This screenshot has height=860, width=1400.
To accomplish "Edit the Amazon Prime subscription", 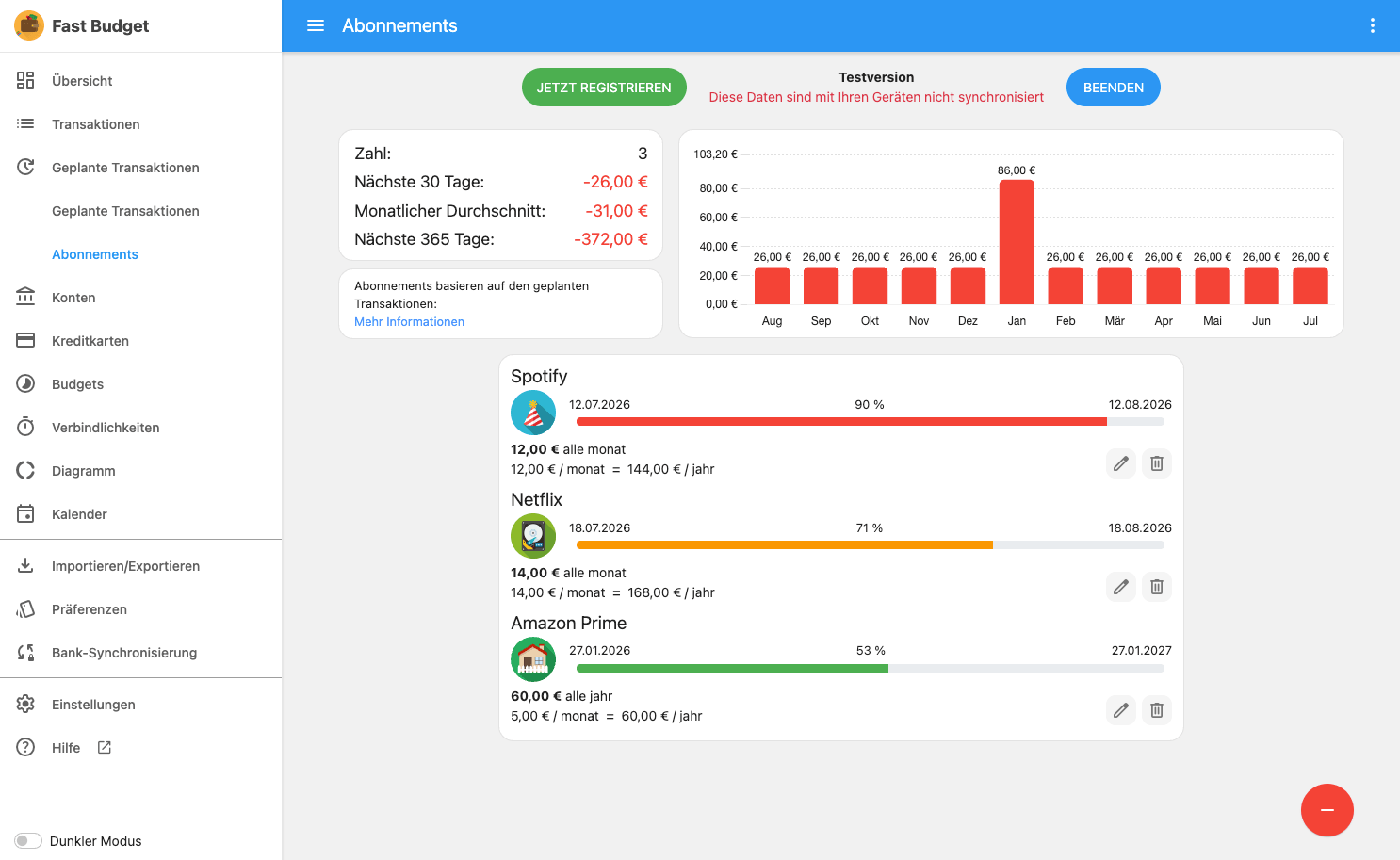I will (1121, 710).
